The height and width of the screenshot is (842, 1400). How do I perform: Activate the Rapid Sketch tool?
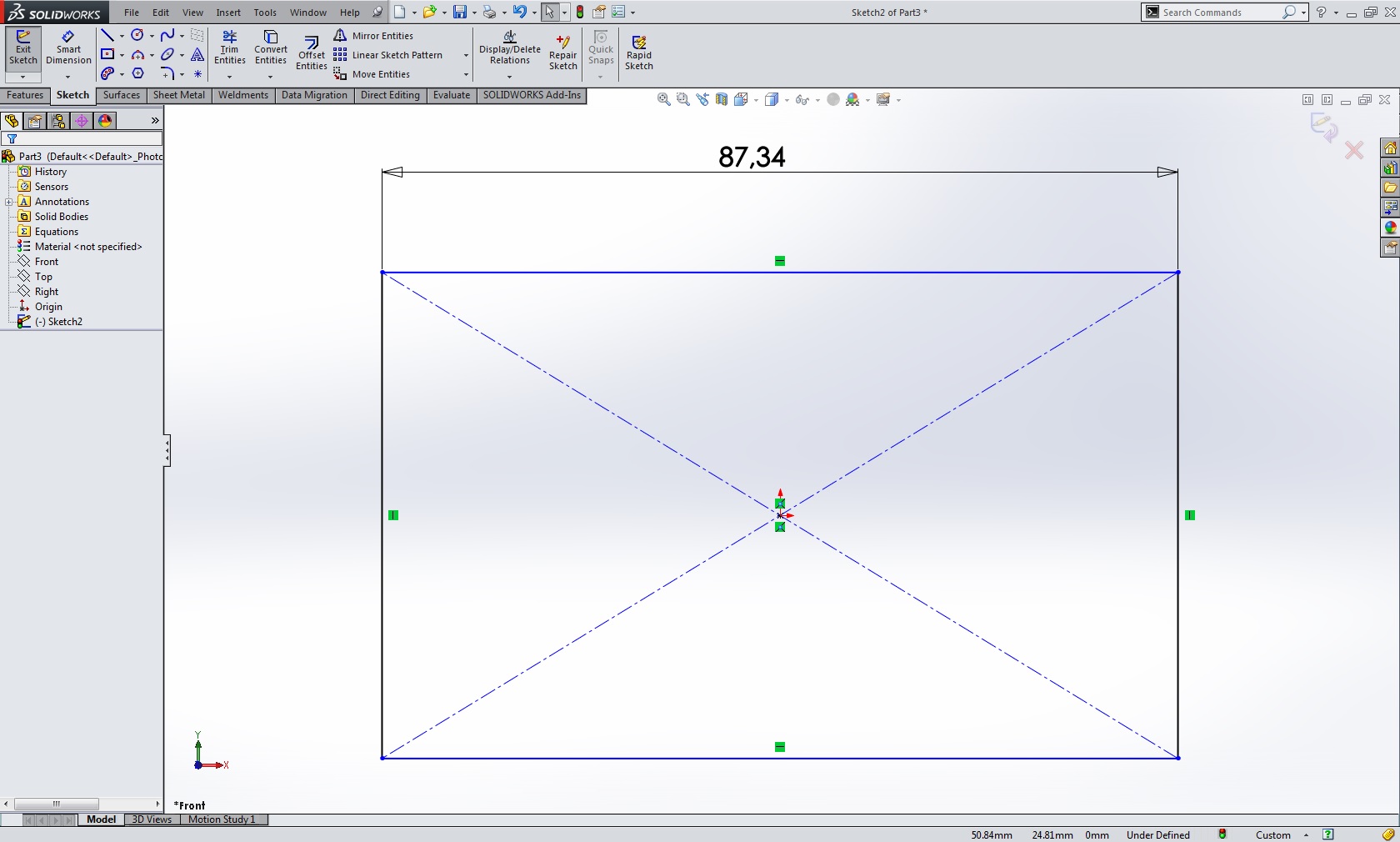click(x=638, y=53)
